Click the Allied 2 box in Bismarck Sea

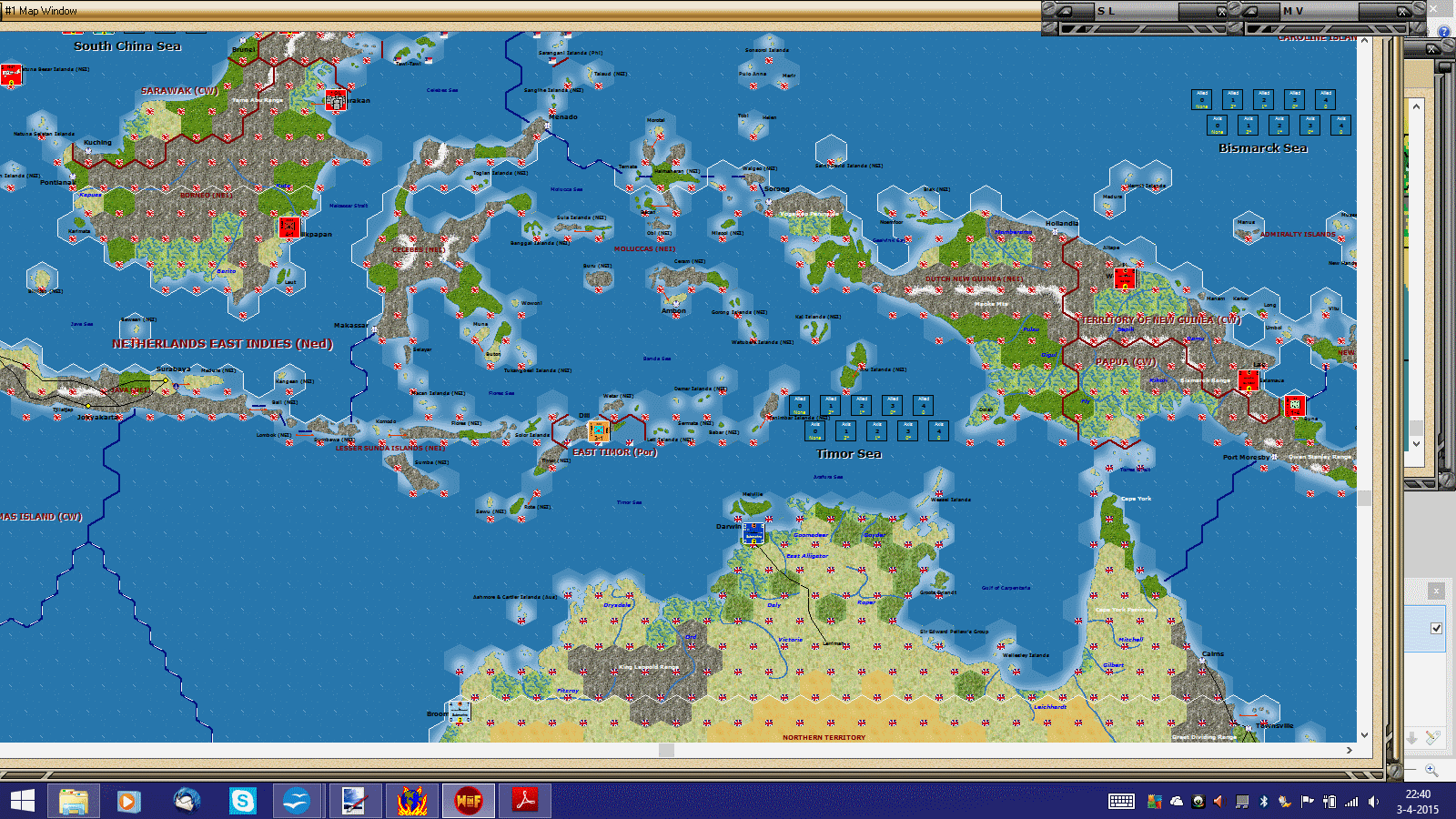coord(1264,99)
